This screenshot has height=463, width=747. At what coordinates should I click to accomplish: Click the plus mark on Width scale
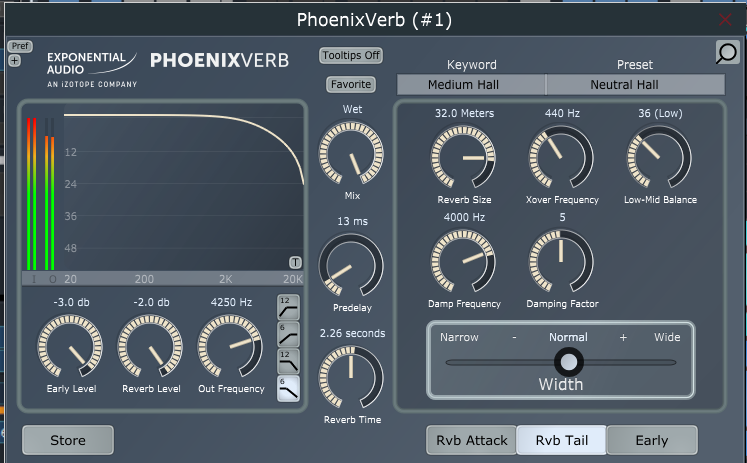click(623, 337)
